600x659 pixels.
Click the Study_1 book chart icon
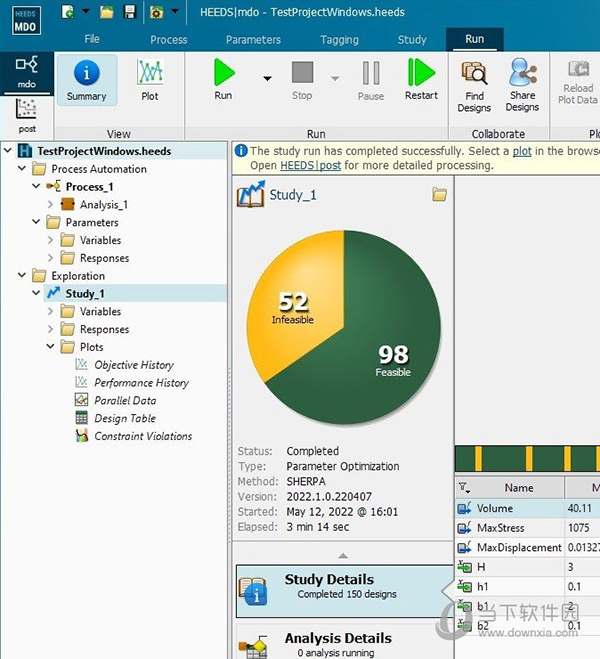pyautogui.click(x=251, y=194)
